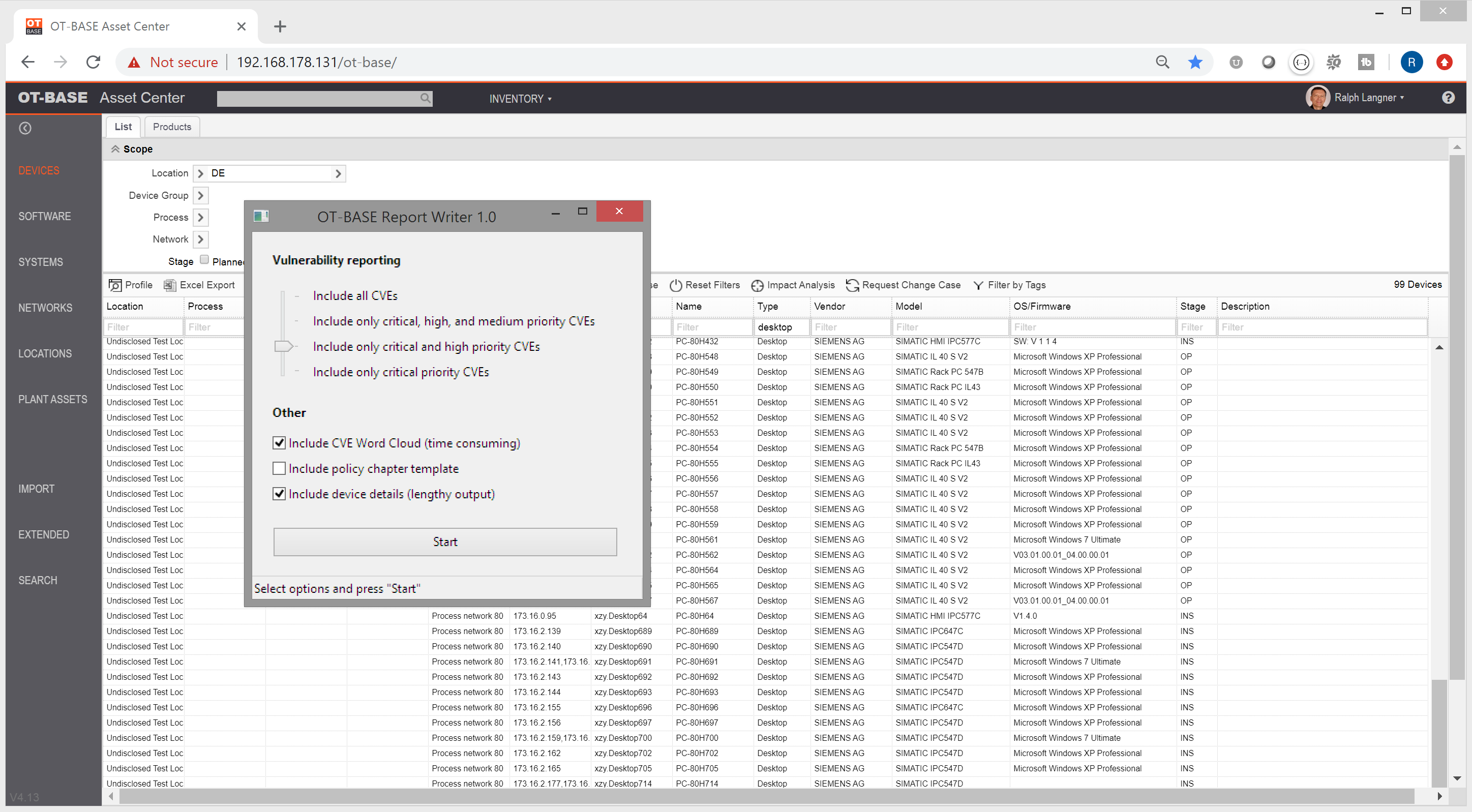The image size is (1472, 812).
Task: Click the angle-brackets extension icon in browser toolbar
Action: pyautogui.click(x=1301, y=62)
